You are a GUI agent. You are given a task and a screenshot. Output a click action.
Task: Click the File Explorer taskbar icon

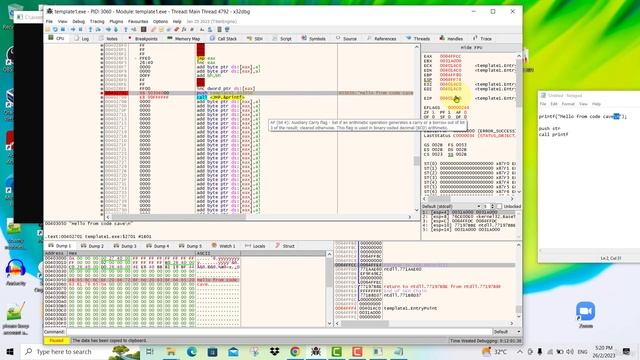[x=171, y=351]
